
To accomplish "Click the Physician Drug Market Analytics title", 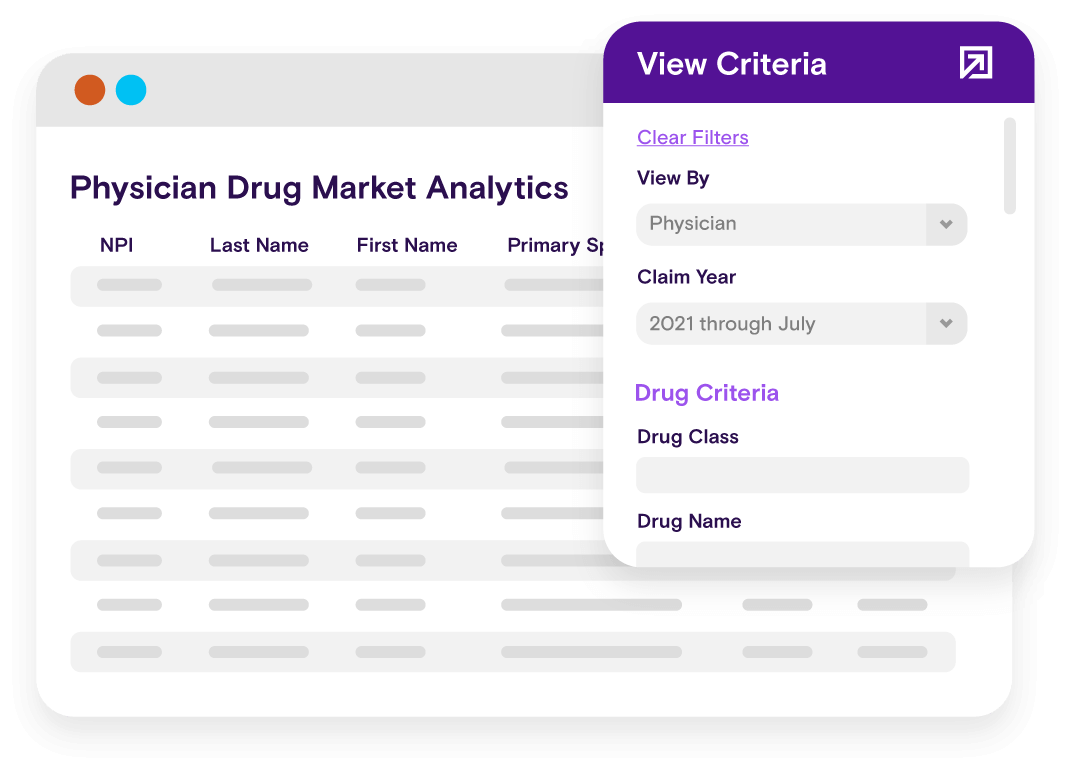I will tap(319, 187).
